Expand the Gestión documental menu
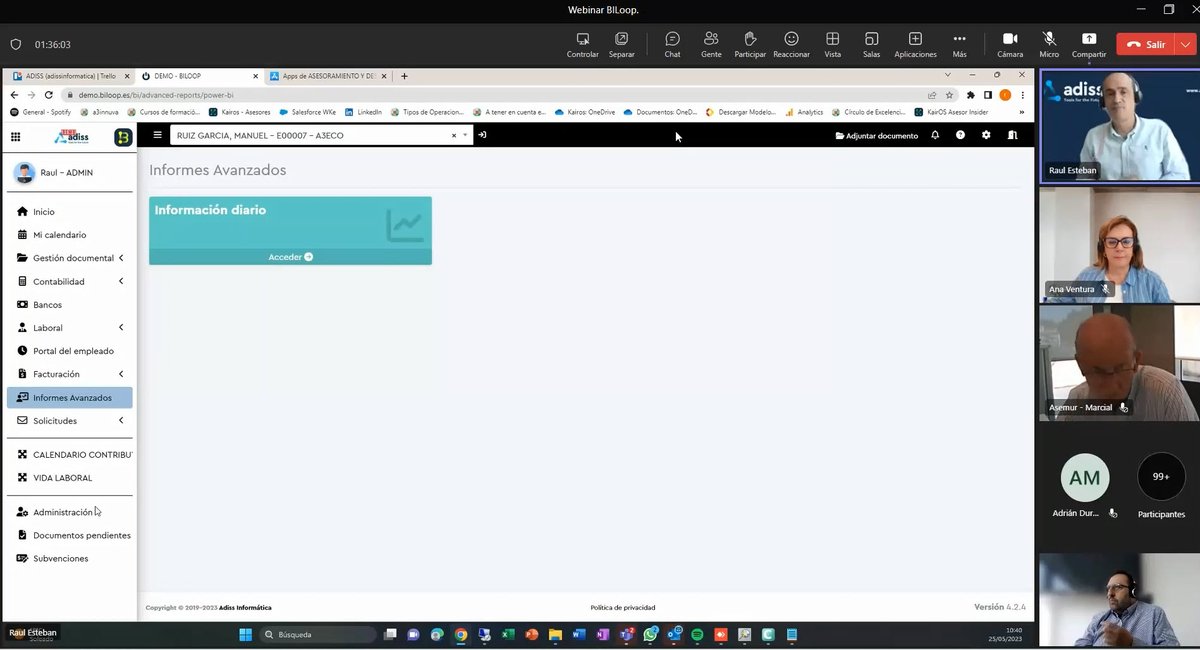 click(69, 258)
